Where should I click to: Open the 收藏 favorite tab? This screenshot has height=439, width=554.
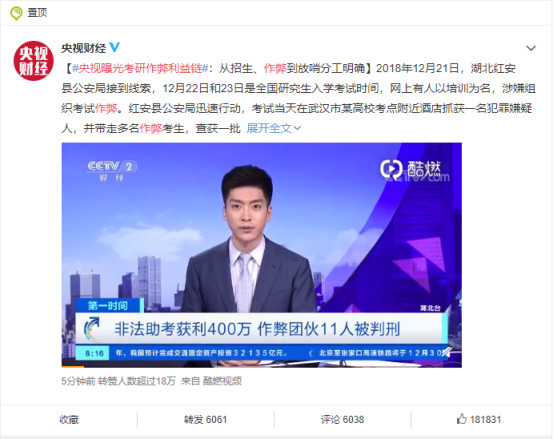(69, 420)
